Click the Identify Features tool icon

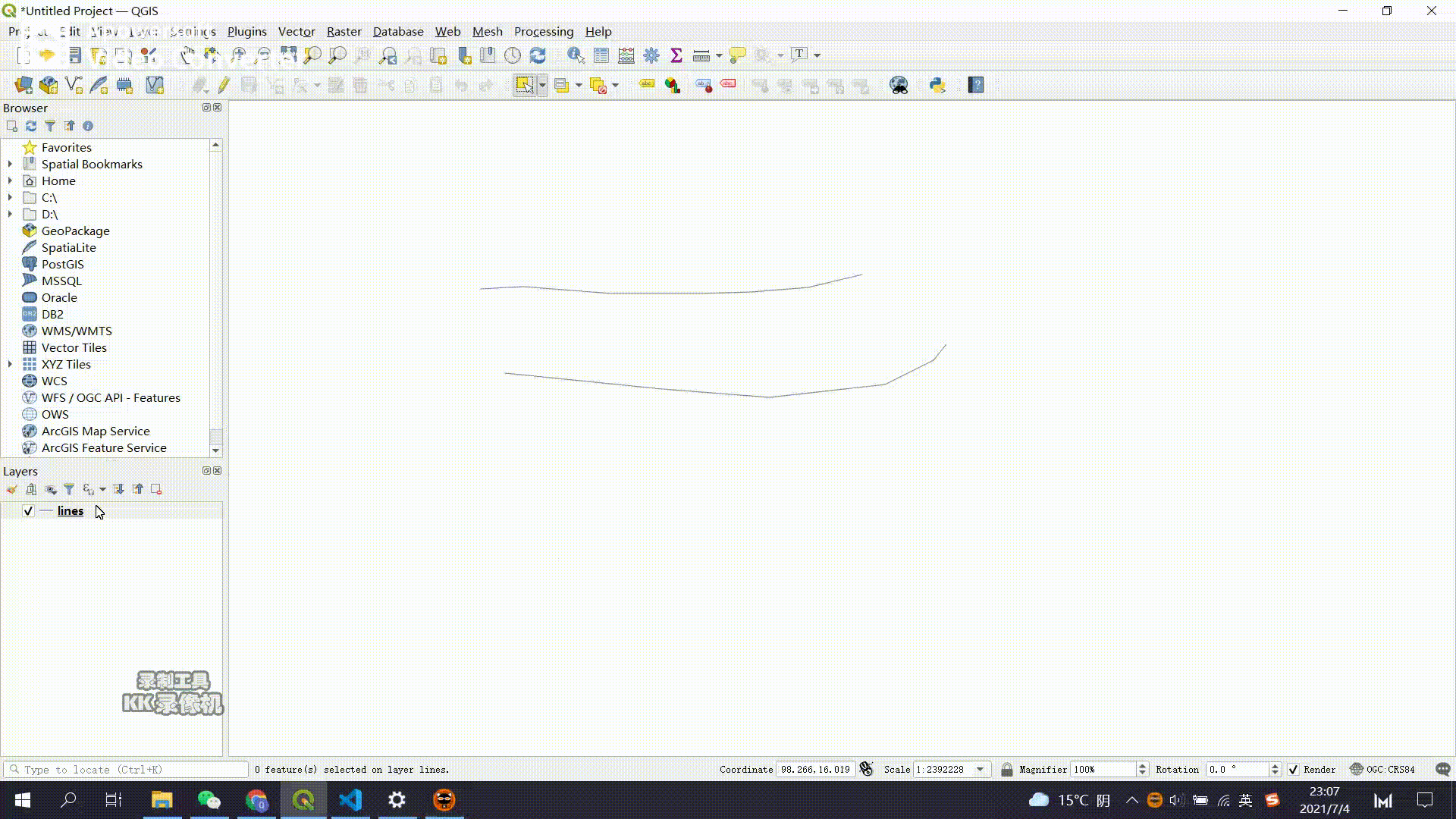pos(576,55)
